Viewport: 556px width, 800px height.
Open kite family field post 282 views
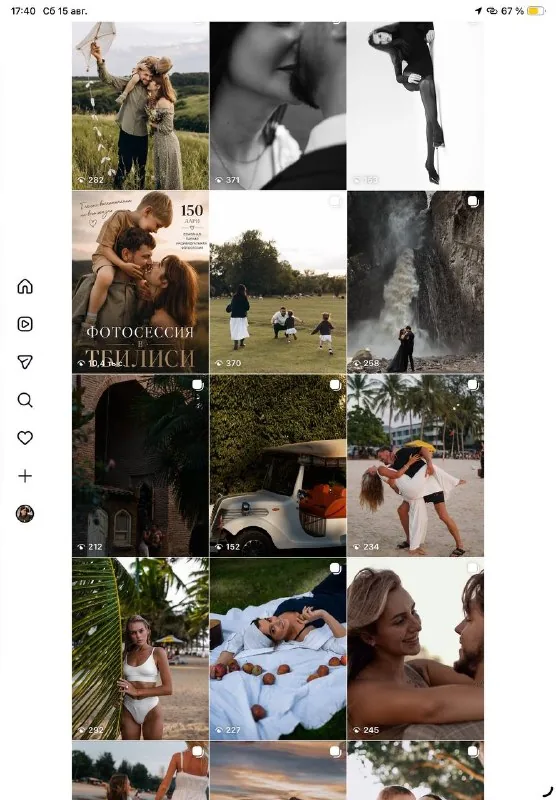(x=140, y=106)
